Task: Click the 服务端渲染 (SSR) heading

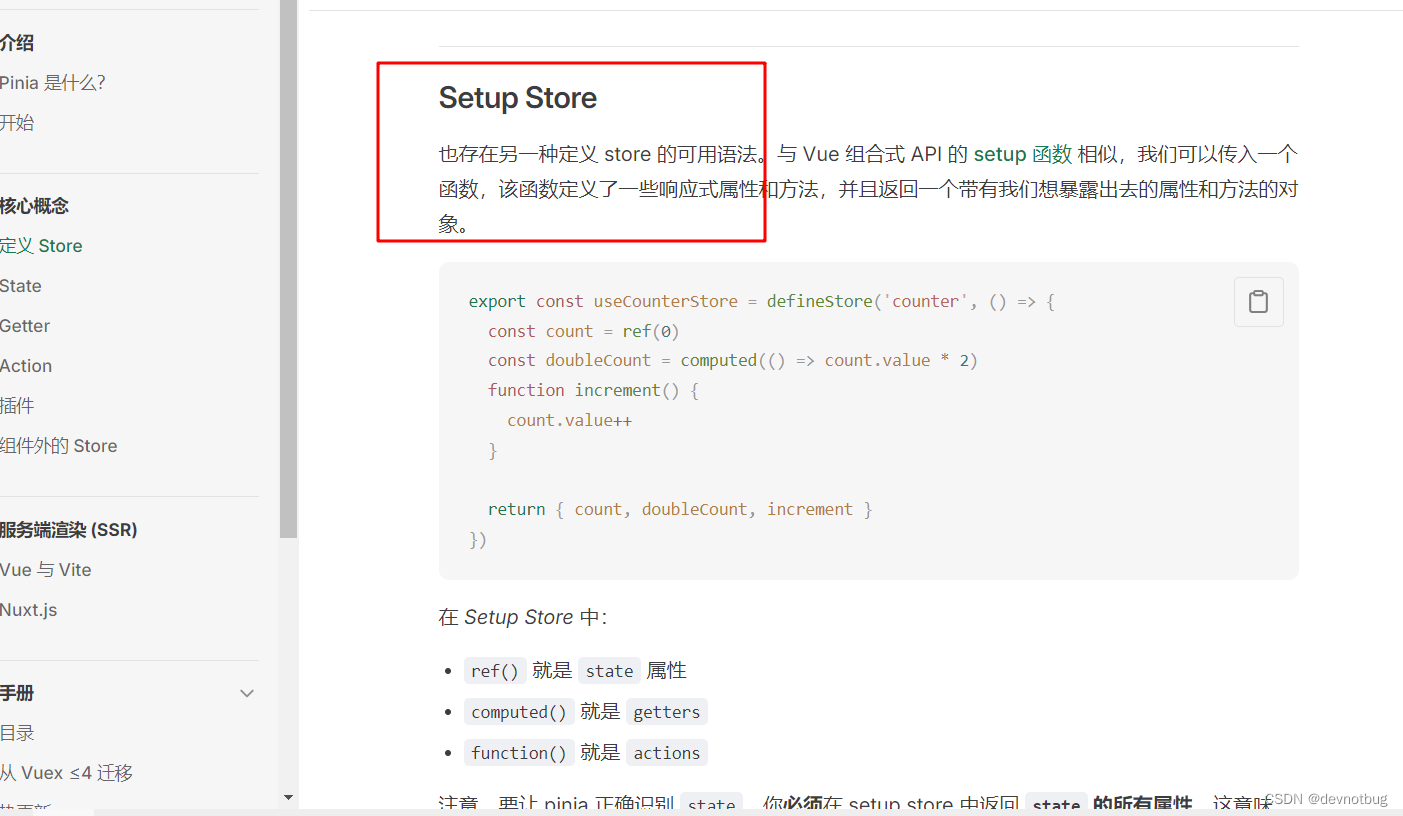Action: click(69, 530)
